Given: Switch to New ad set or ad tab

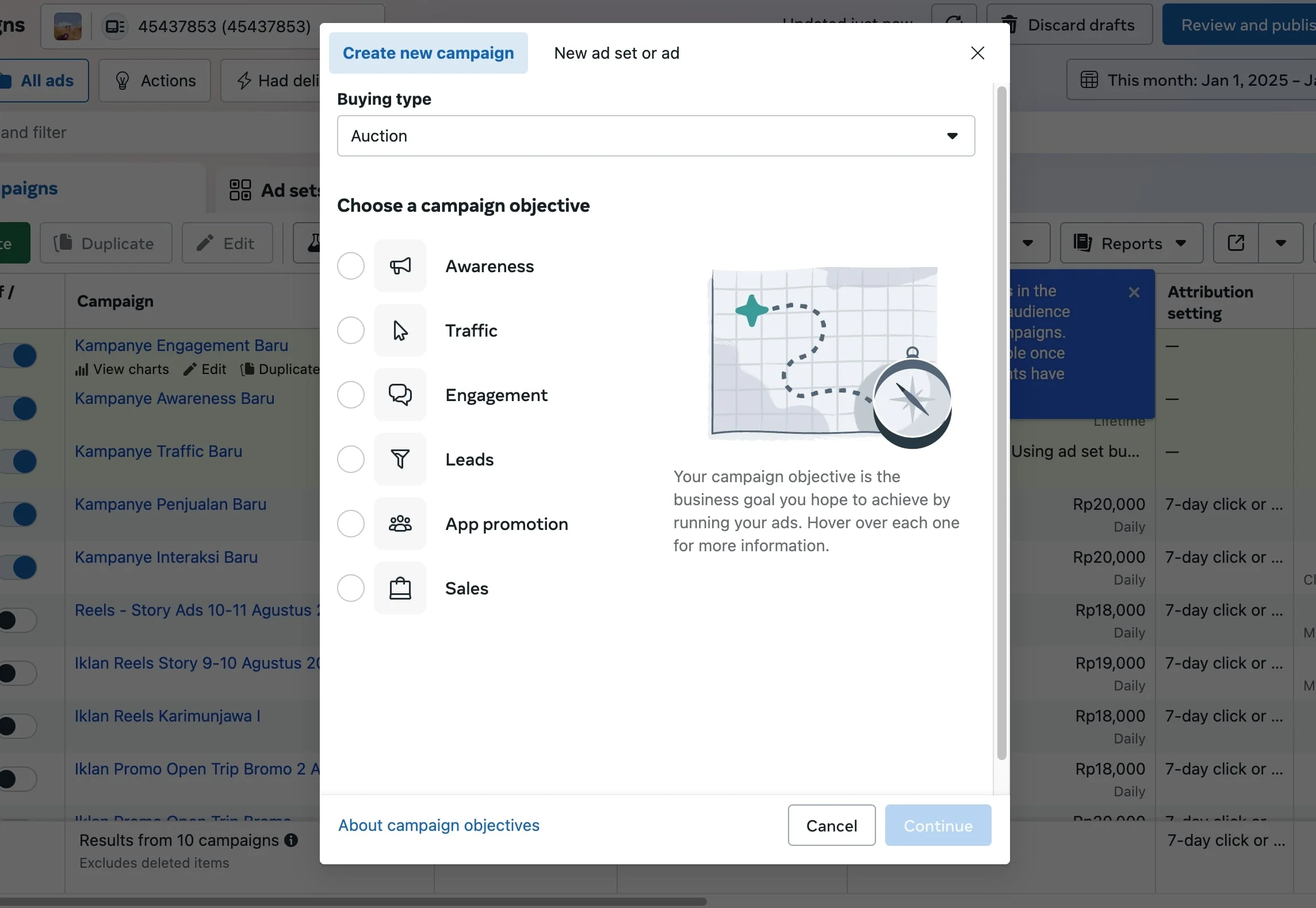Looking at the screenshot, I should 617,53.
